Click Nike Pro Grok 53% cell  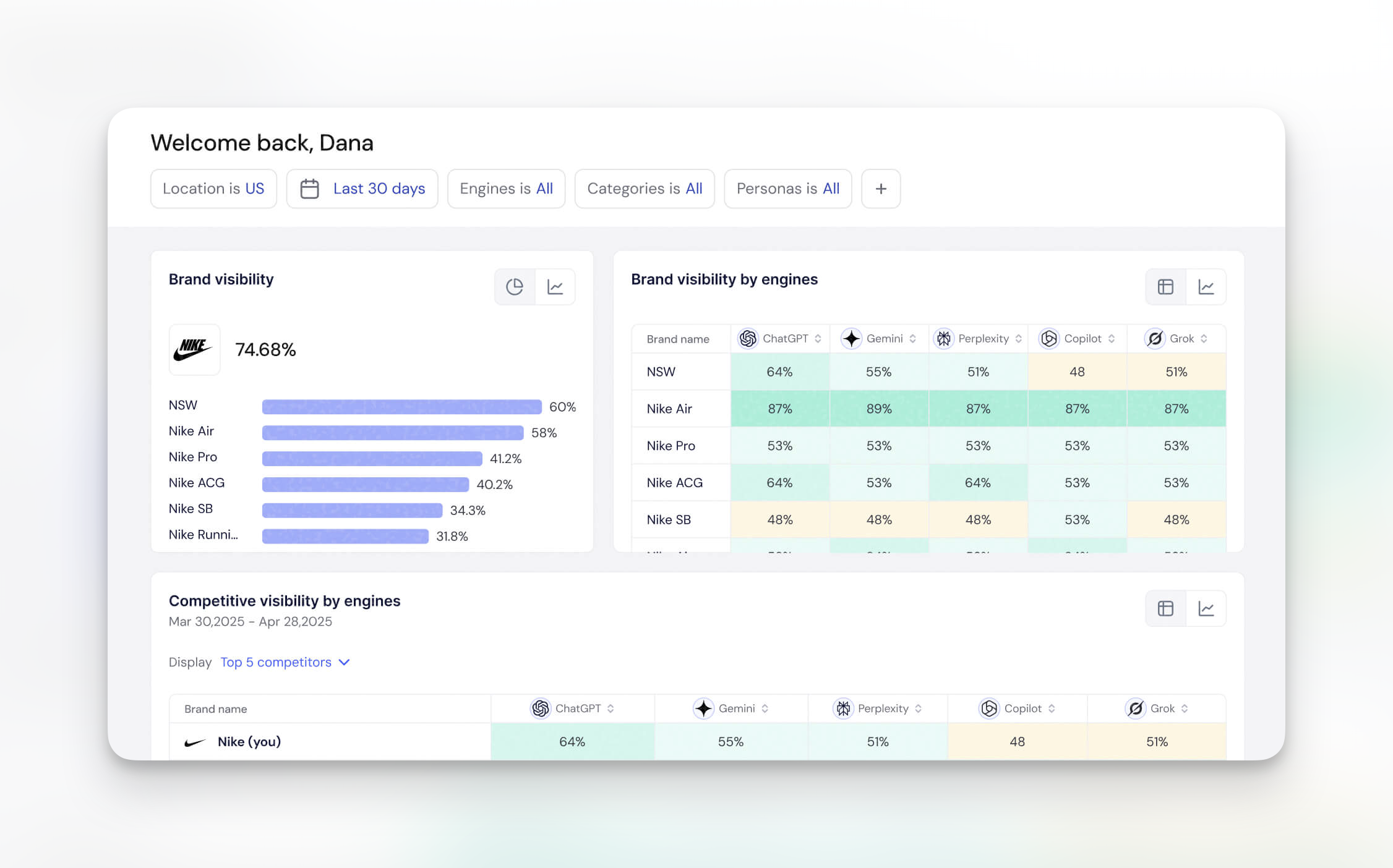point(1177,446)
